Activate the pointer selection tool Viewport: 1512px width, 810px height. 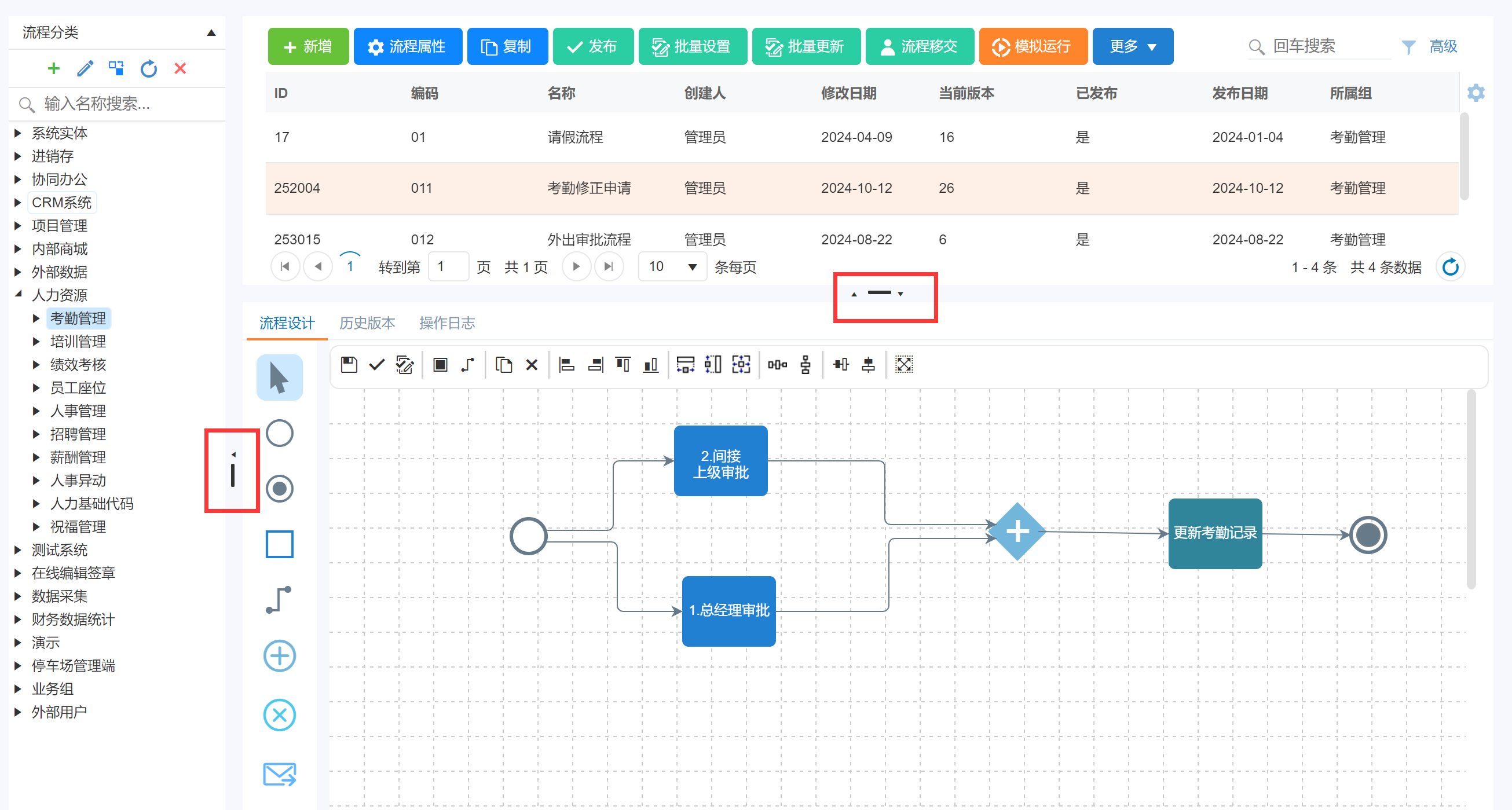coord(279,377)
